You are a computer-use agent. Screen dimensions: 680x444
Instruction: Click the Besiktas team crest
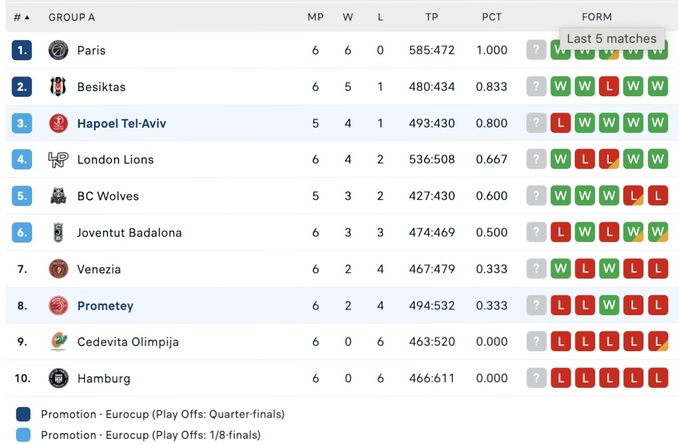tap(58, 87)
